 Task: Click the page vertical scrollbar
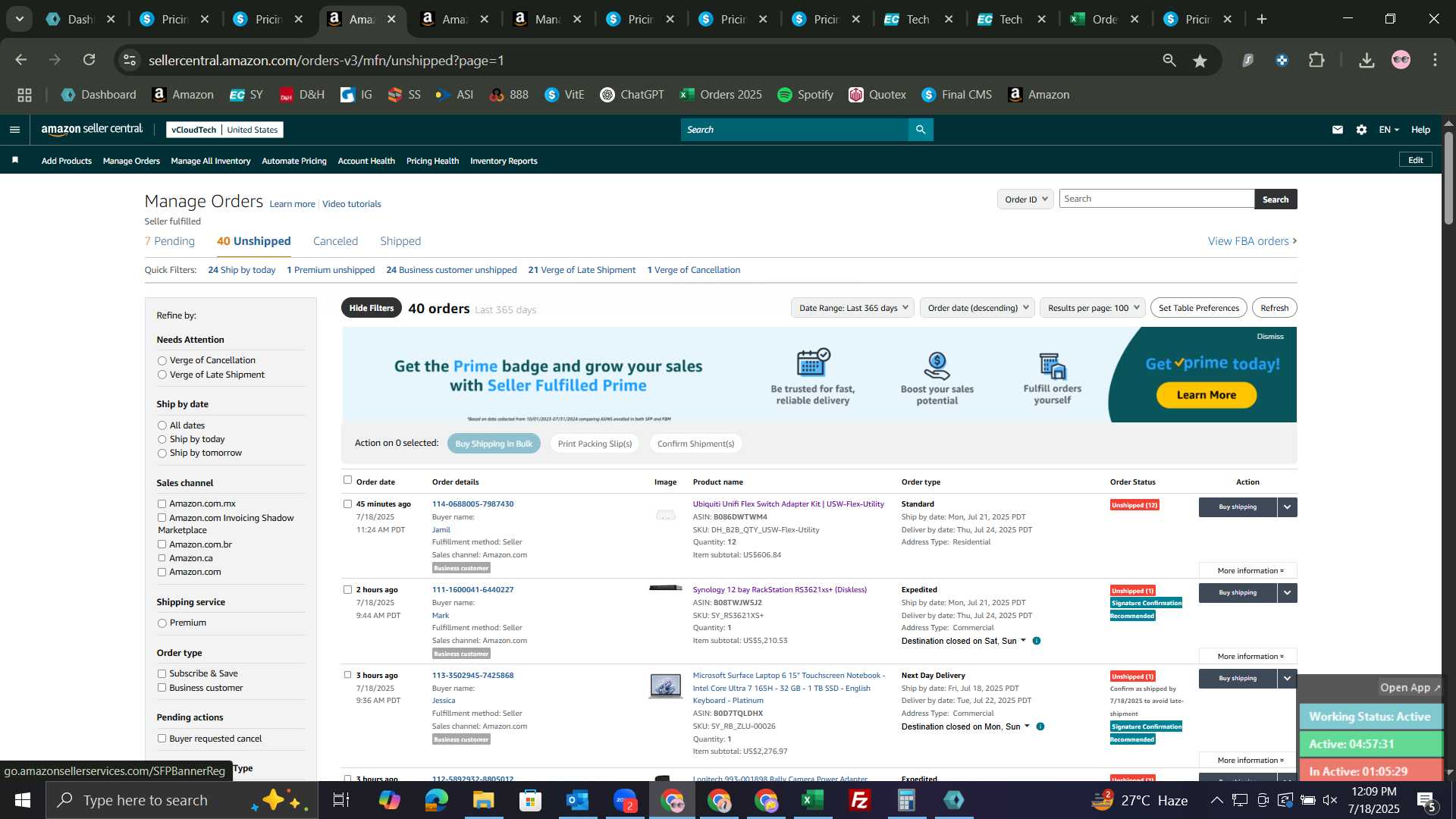[1448, 178]
